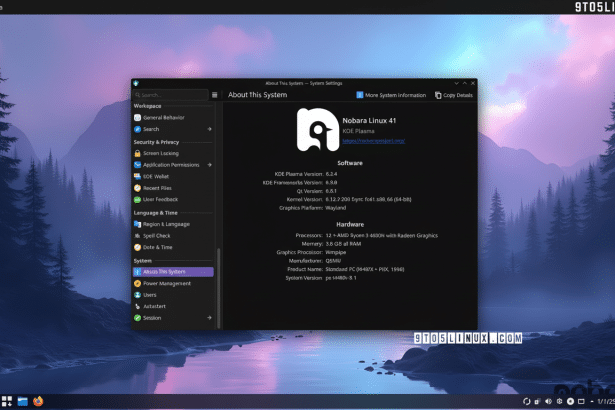
Task: Open Region & Language icon
Action: pos(137,224)
